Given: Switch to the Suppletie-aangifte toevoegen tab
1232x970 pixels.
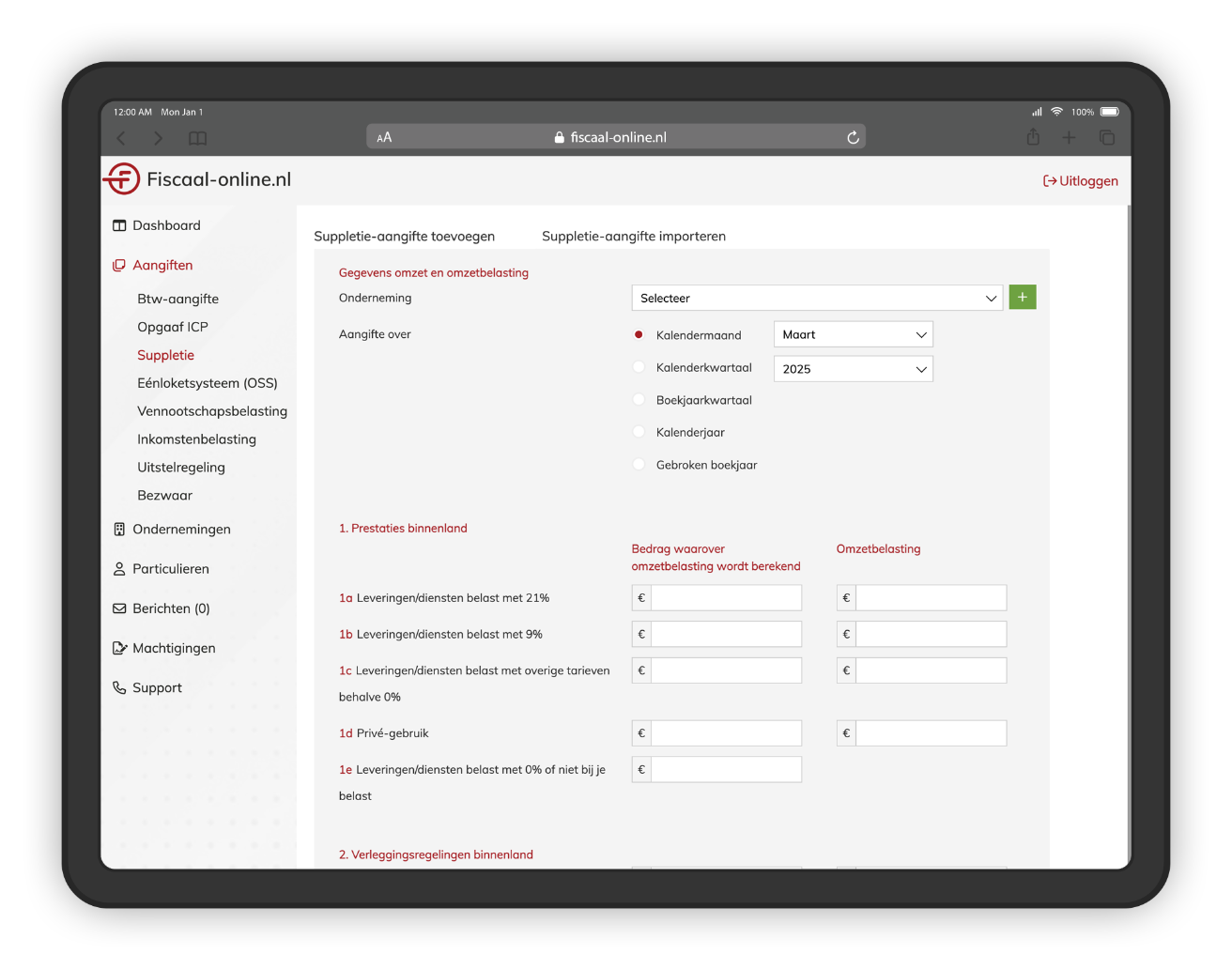Looking at the screenshot, I should point(404,237).
